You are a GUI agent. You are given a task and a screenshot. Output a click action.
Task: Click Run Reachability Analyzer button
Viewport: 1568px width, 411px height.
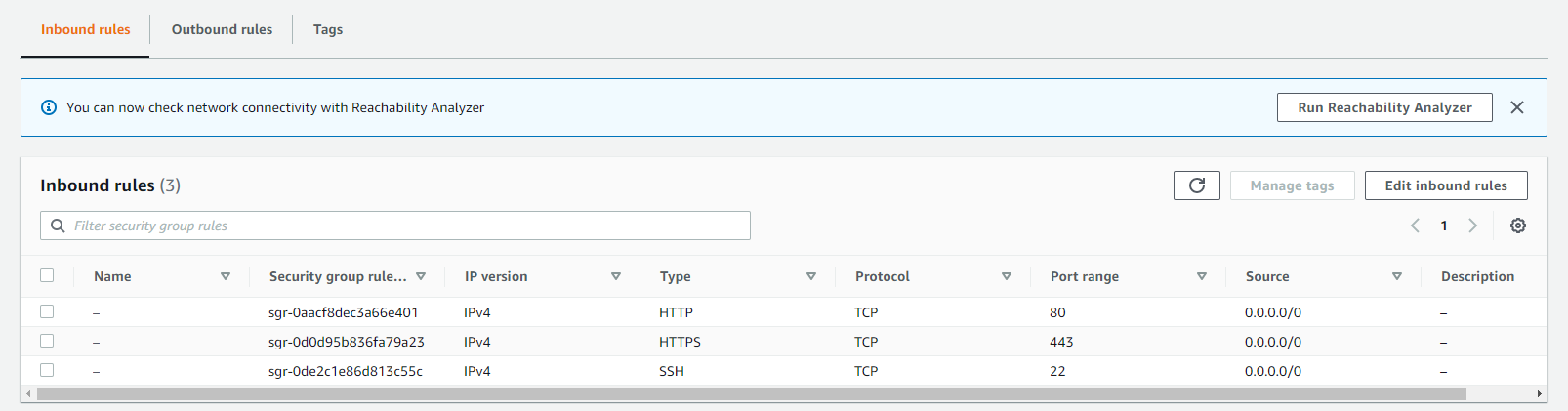pos(1384,107)
